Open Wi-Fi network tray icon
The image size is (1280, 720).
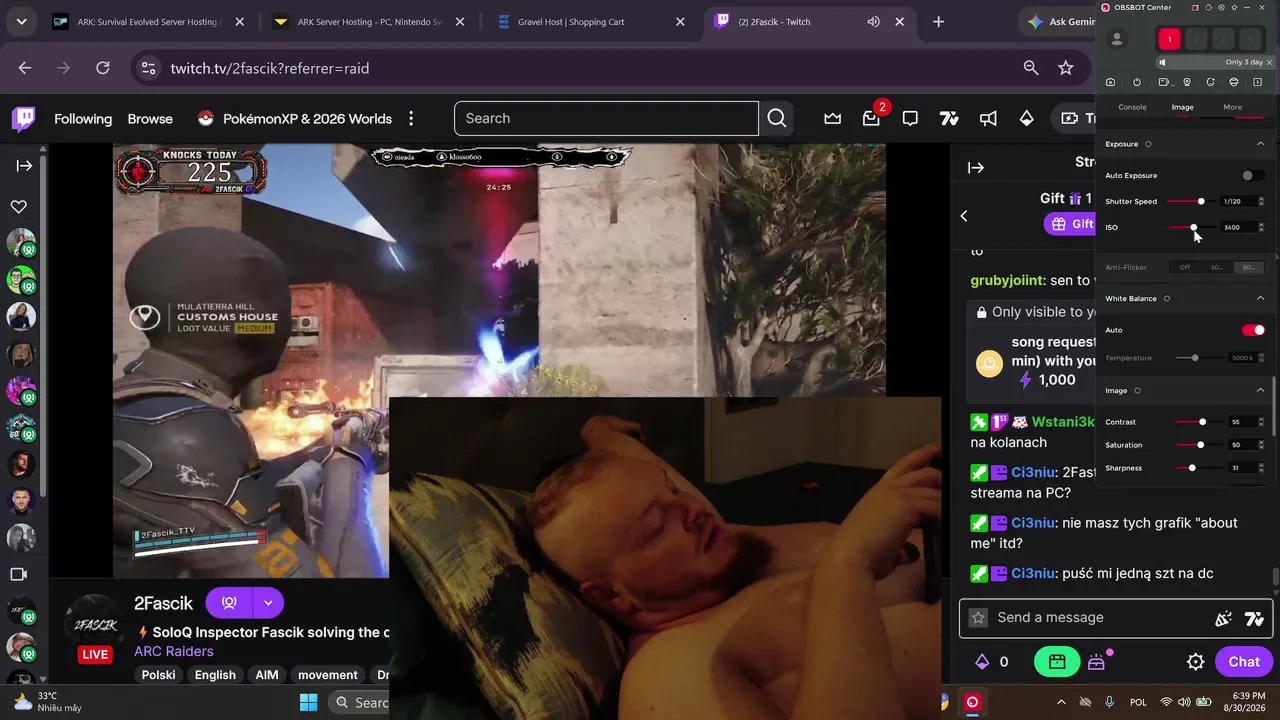[1166, 702]
